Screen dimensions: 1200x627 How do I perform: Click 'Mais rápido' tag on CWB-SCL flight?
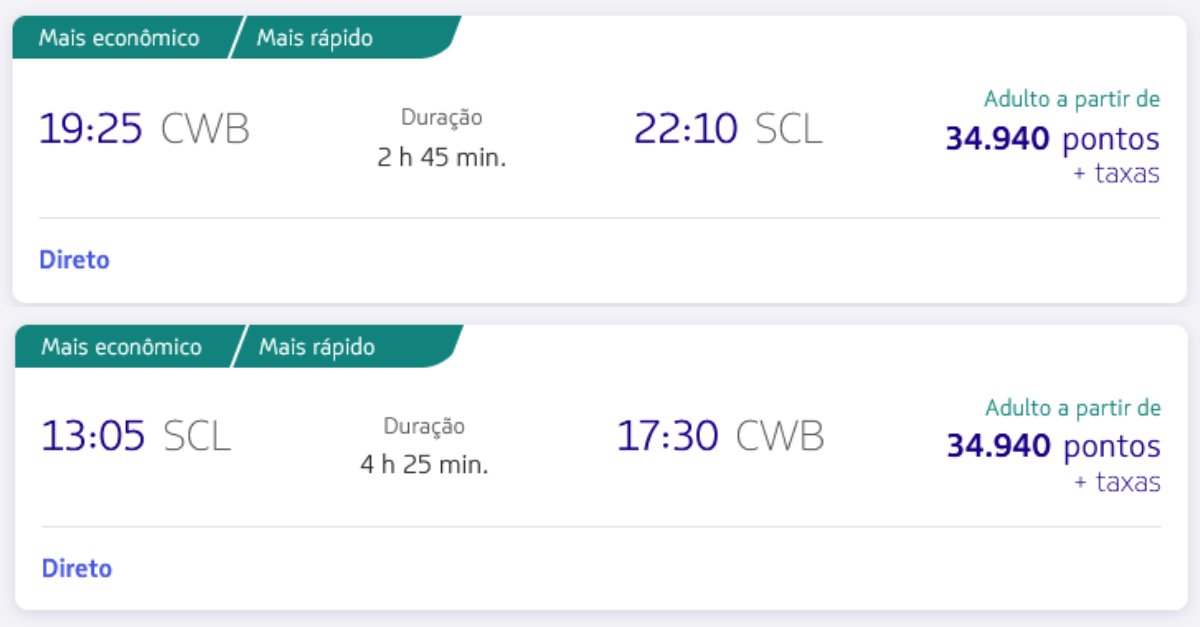(315, 38)
